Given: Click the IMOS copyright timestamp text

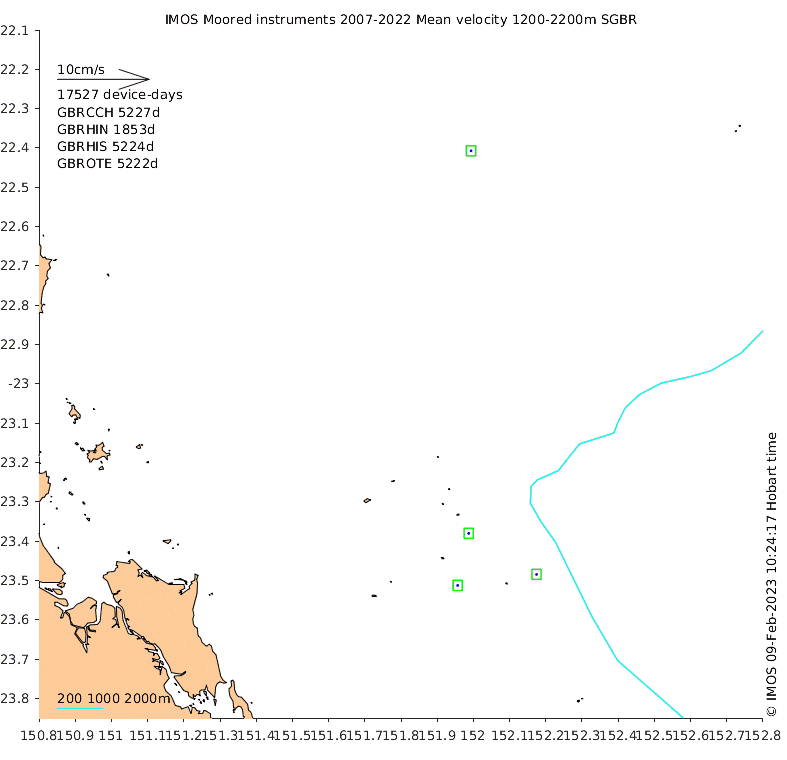Looking at the screenshot, I should (771, 574).
